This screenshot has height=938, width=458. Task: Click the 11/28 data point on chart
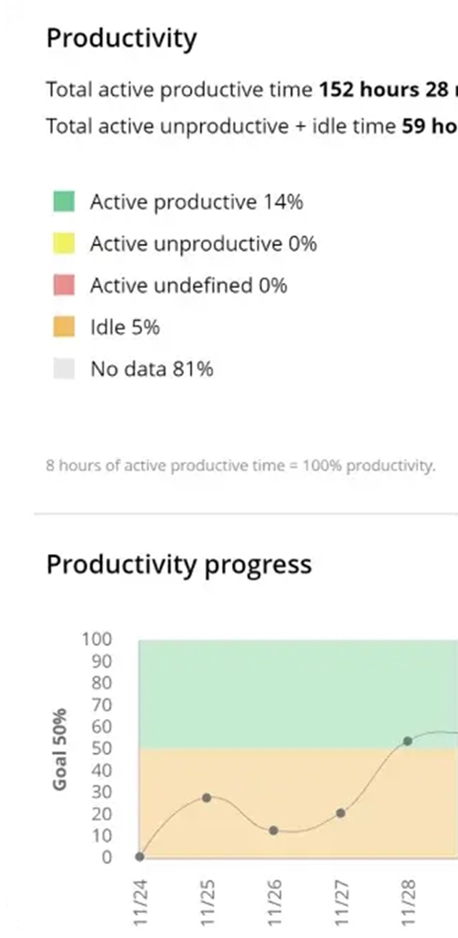408,741
